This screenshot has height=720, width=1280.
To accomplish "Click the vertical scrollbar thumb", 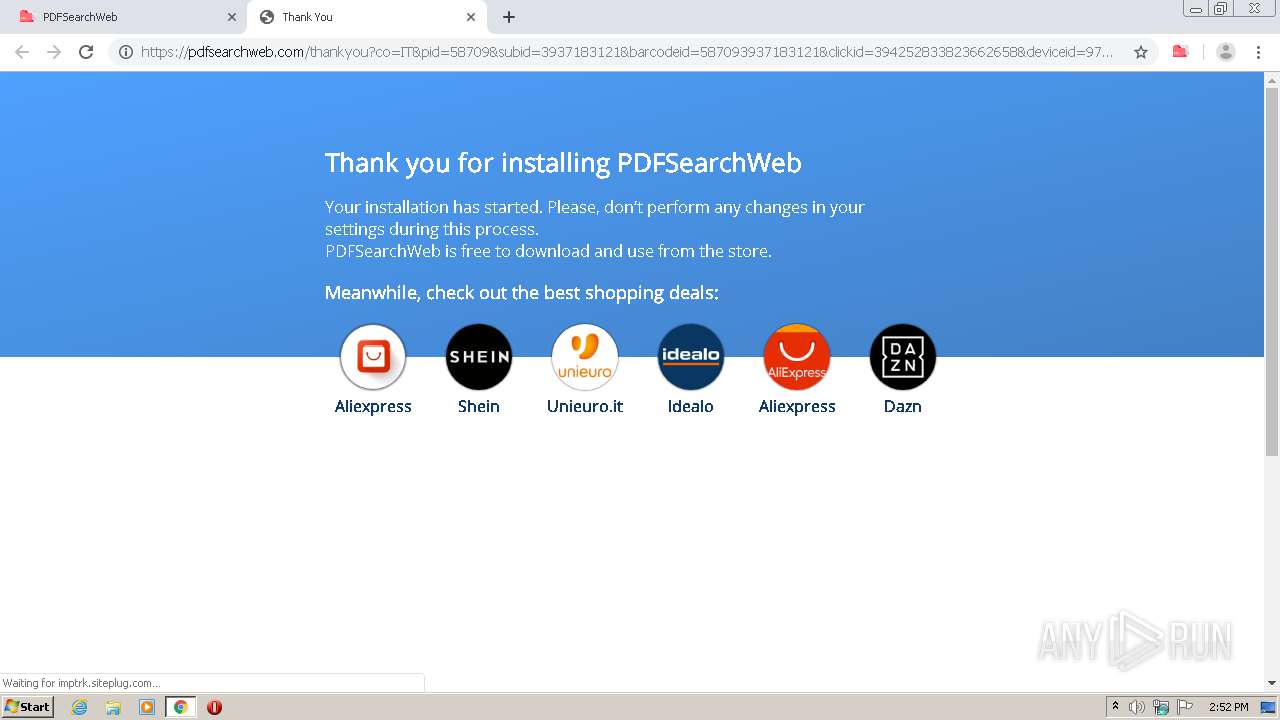I will (1272, 270).
